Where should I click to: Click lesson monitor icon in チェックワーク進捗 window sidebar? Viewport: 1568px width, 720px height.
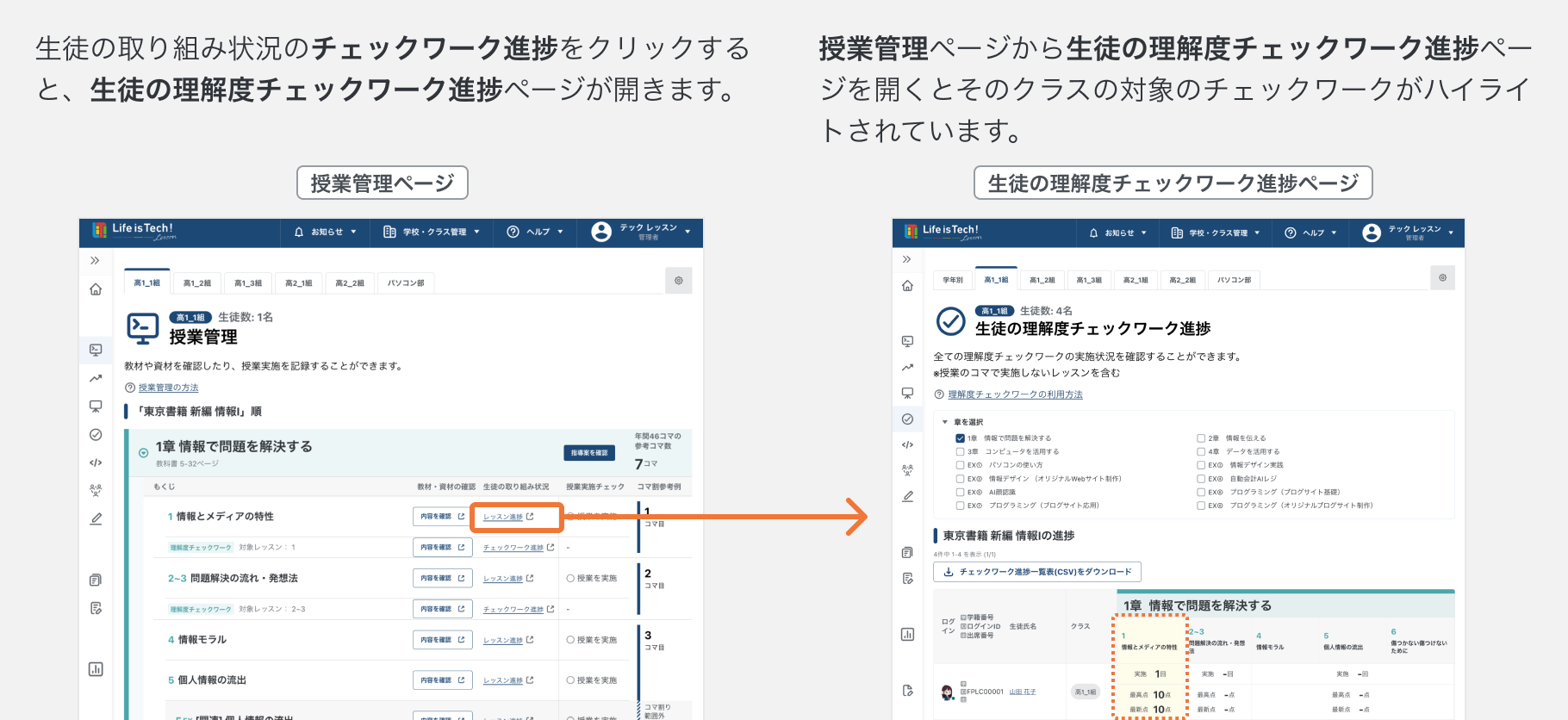pyautogui.click(x=907, y=341)
